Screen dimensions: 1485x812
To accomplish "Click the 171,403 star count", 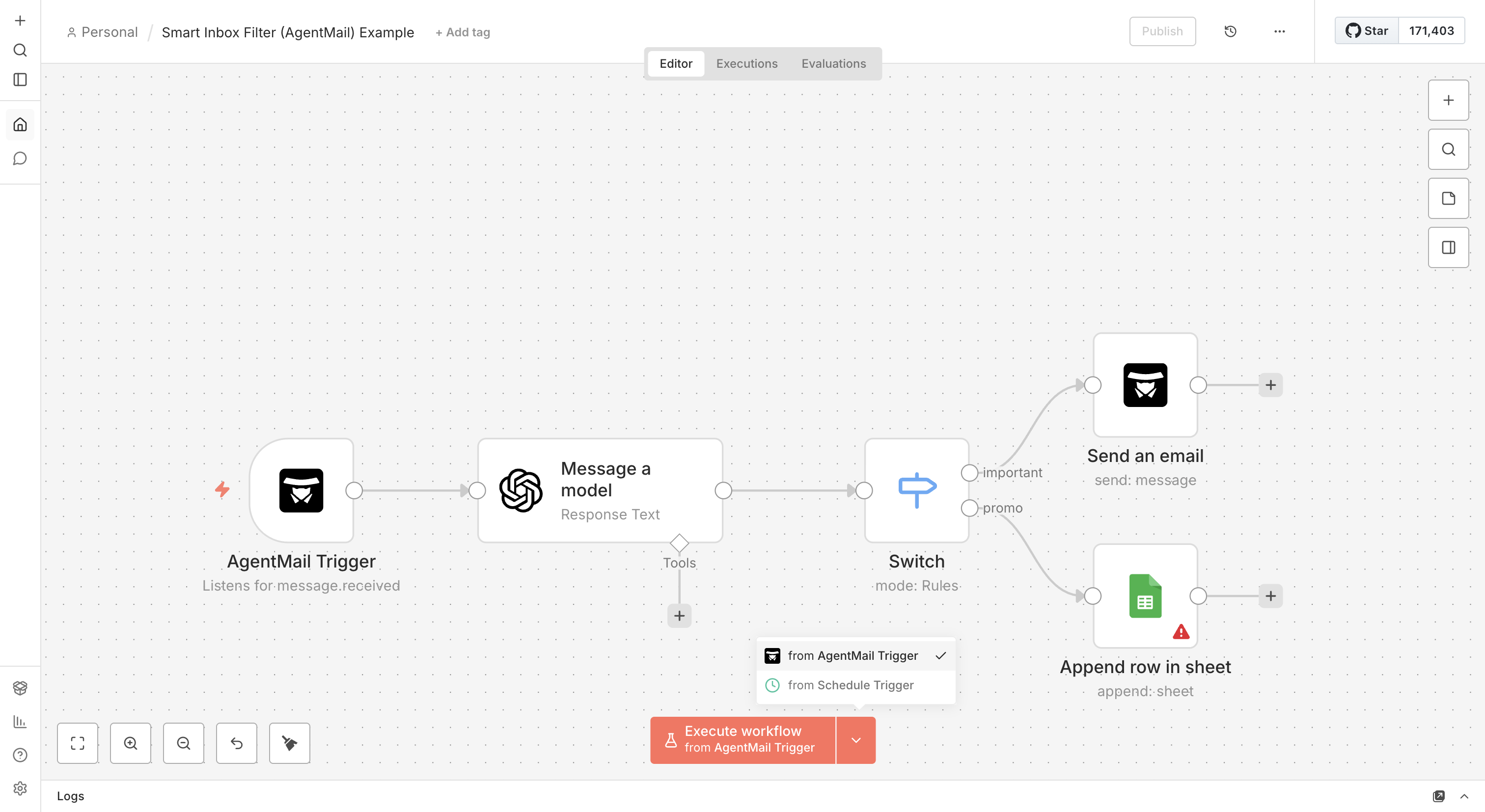I will point(1431,31).
